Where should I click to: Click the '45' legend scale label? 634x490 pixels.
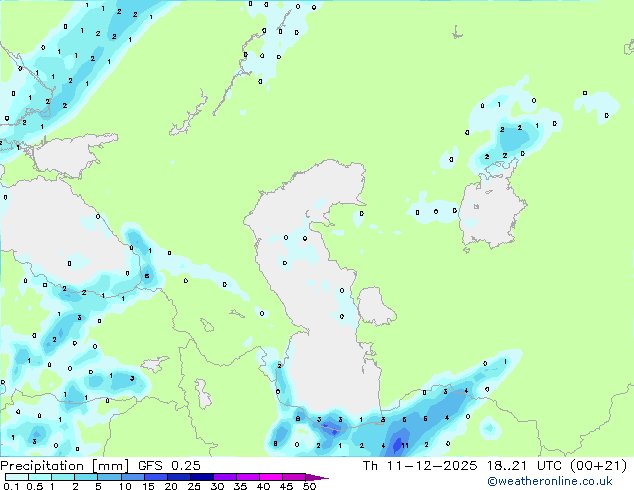(286, 486)
